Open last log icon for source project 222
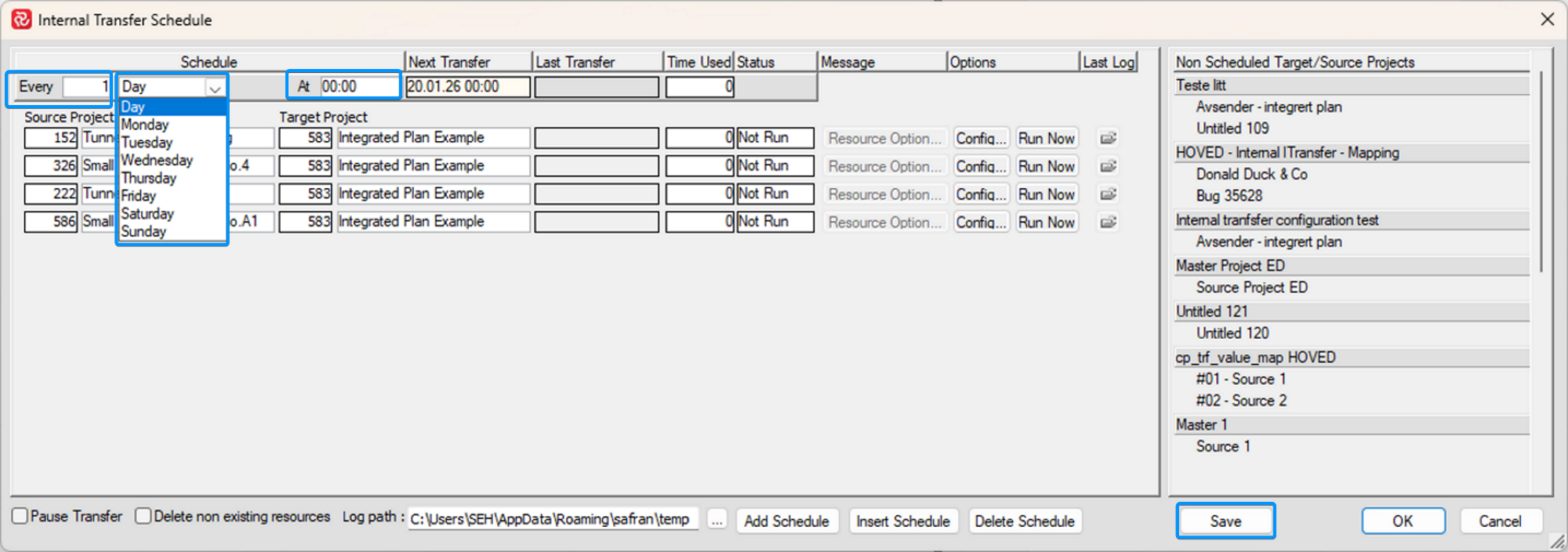 point(1108,194)
